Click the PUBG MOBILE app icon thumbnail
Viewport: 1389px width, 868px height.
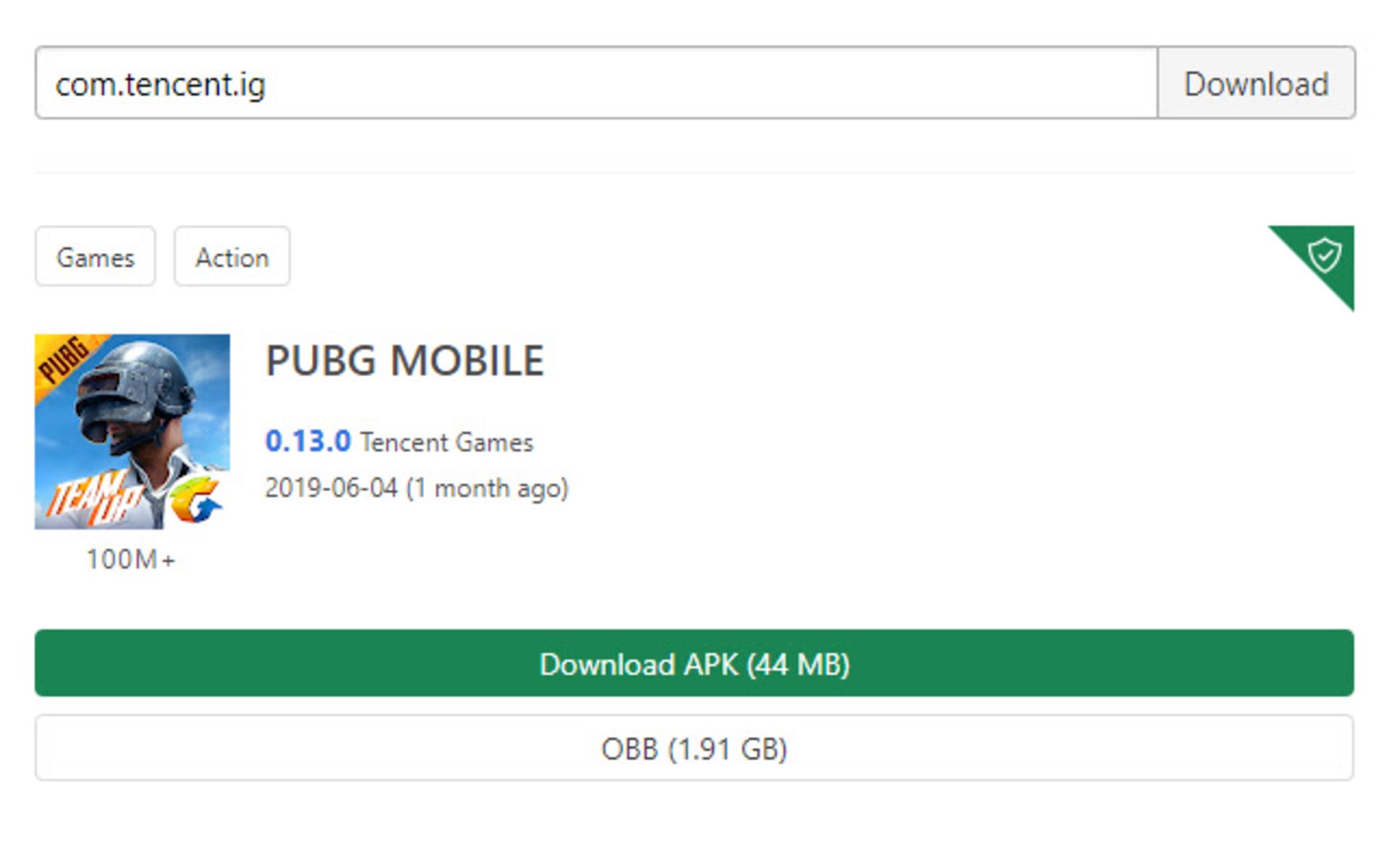click(132, 432)
